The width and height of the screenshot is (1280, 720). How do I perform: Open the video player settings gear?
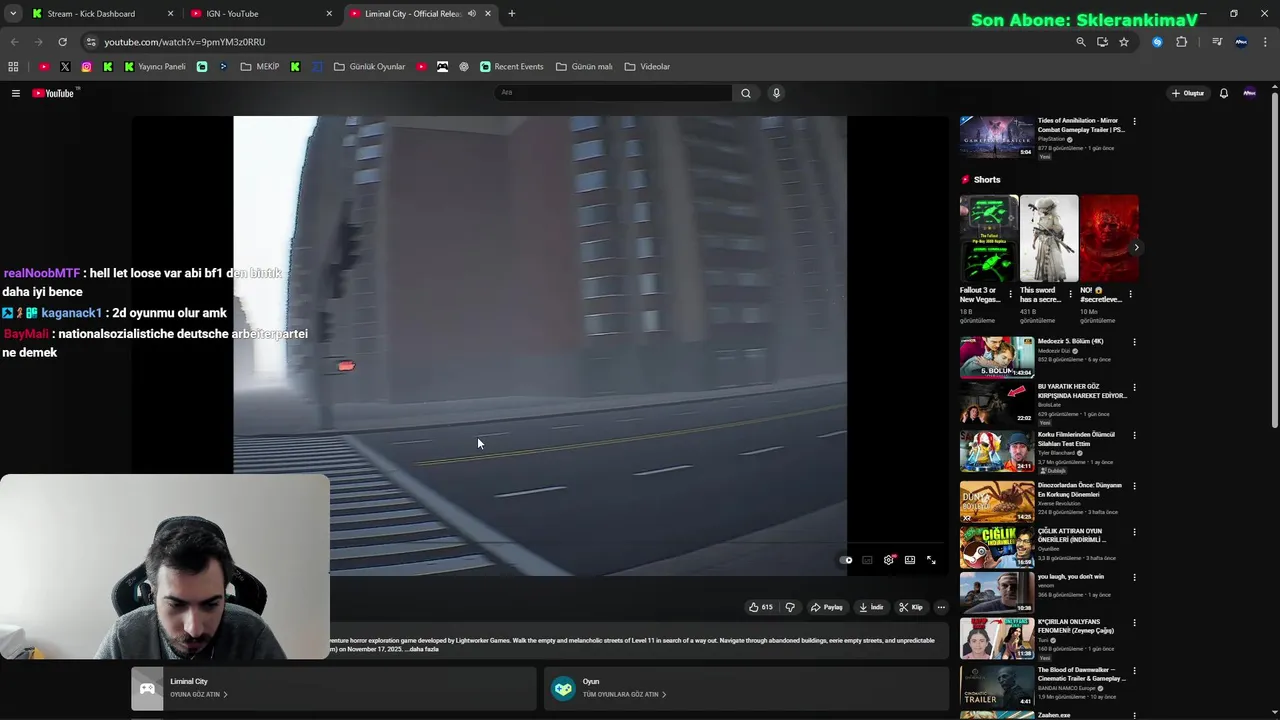pyautogui.click(x=888, y=560)
